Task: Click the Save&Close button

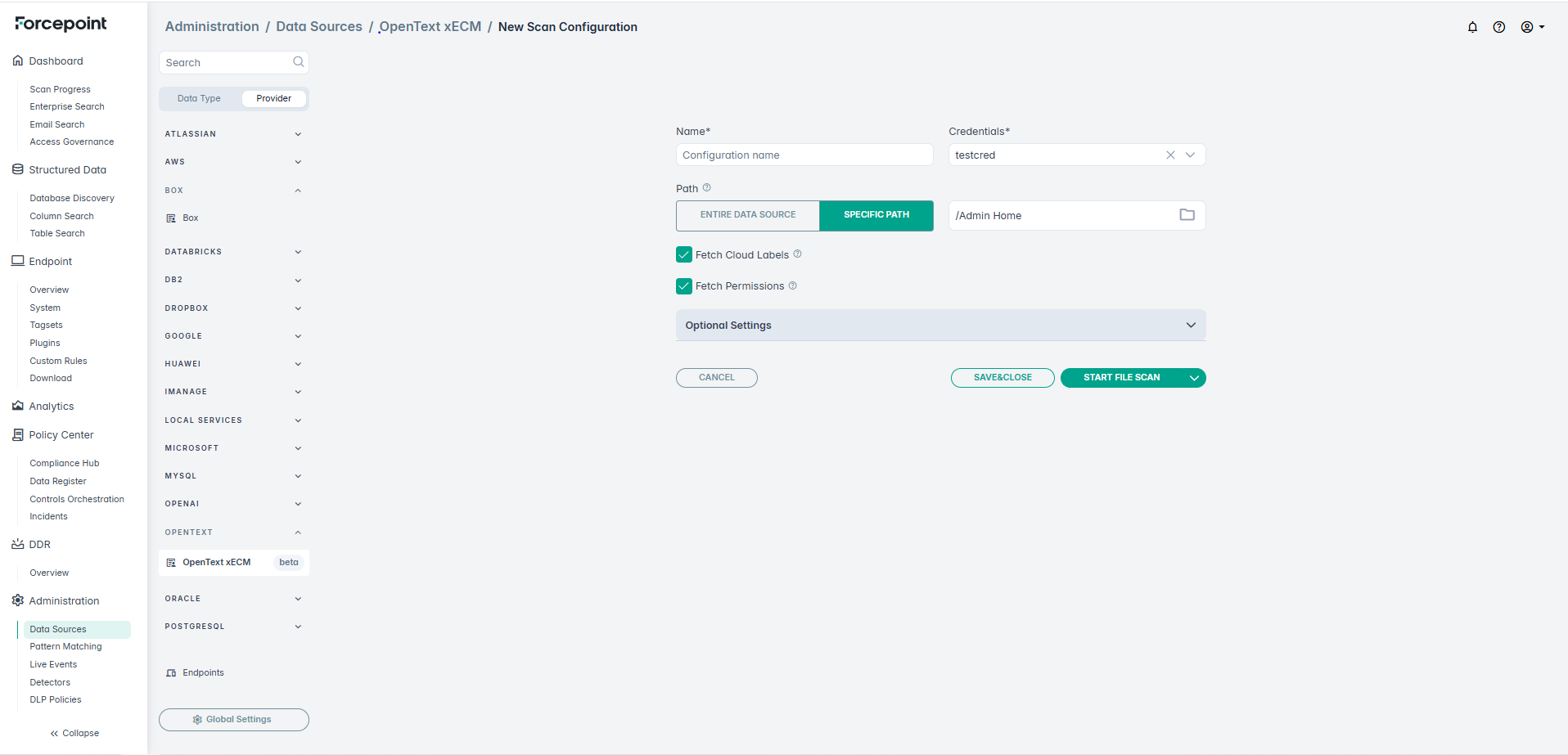Action: tap(1002, 378)
